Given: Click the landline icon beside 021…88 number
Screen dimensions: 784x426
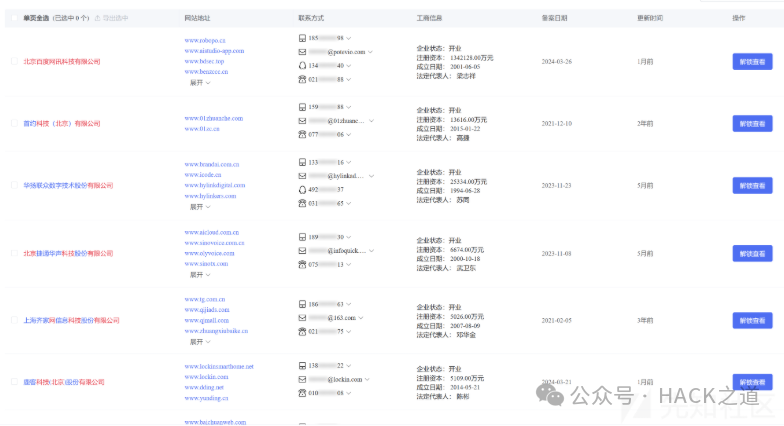Looking at the screenshot, I should coord(302,80).
